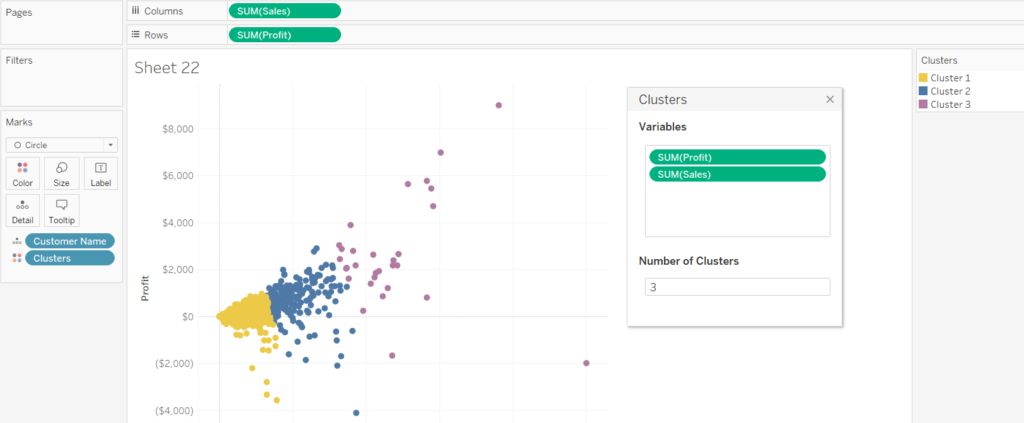The image size is (1024, 423).
Task: Select the Clusters pill in Marks card
Action: (70, 258)
